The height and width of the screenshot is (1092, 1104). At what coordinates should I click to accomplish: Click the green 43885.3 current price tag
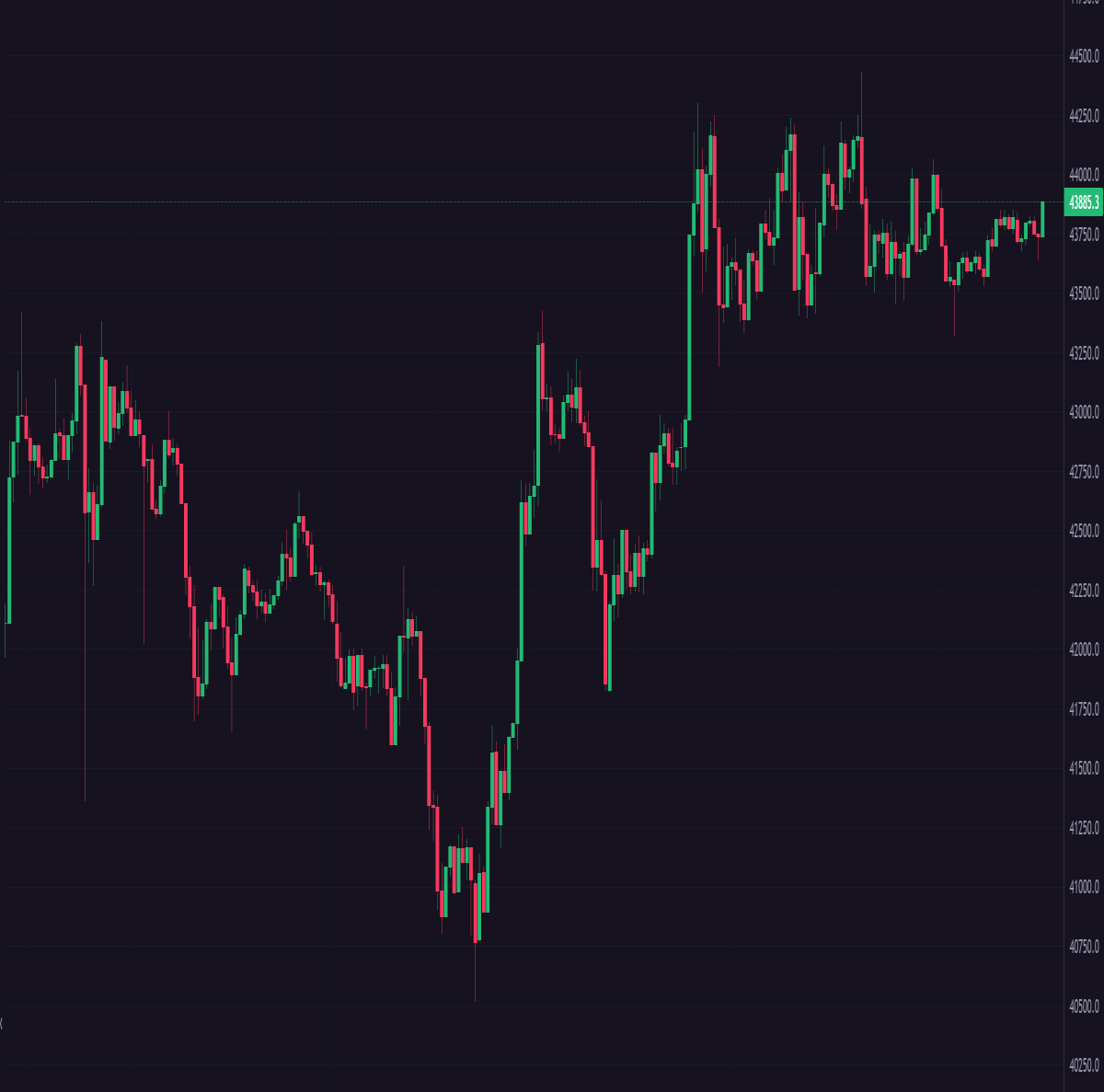point(1083,202)
